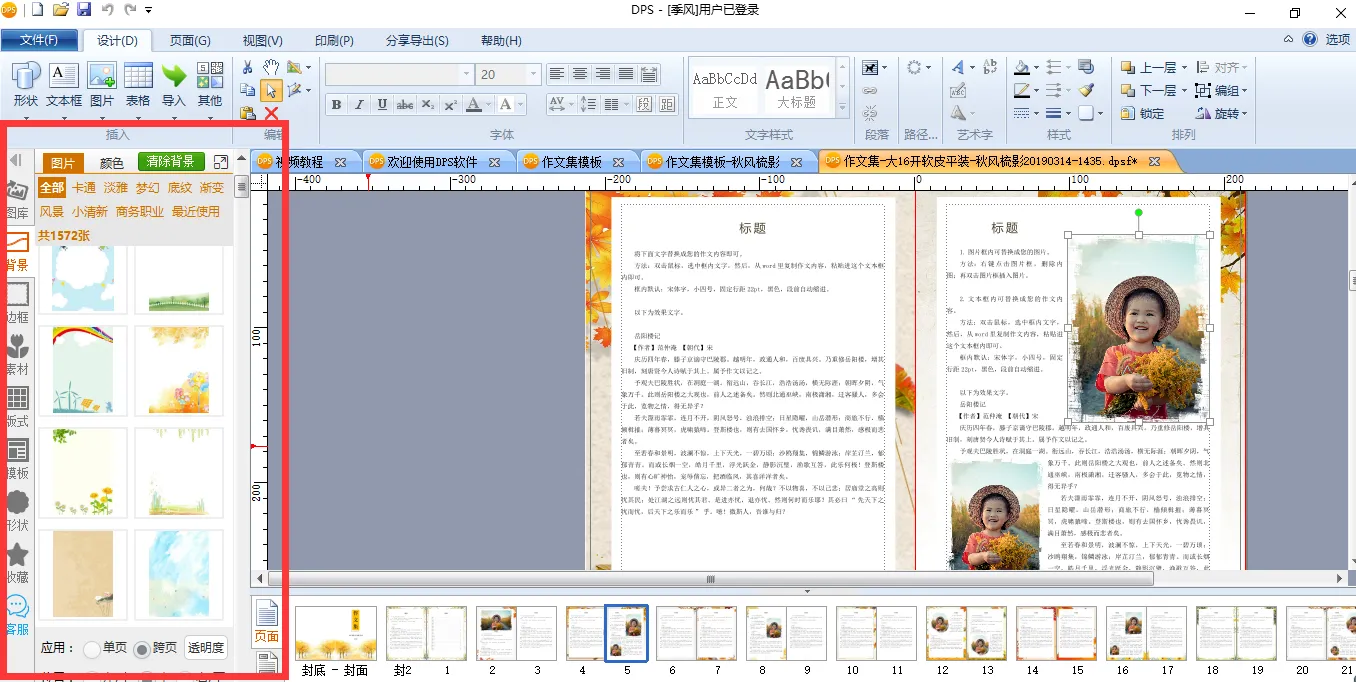This screenshot has height=682, width=1356.
Task: Open the Border (边框) sidebar panel
Action: tap(17, 301)
